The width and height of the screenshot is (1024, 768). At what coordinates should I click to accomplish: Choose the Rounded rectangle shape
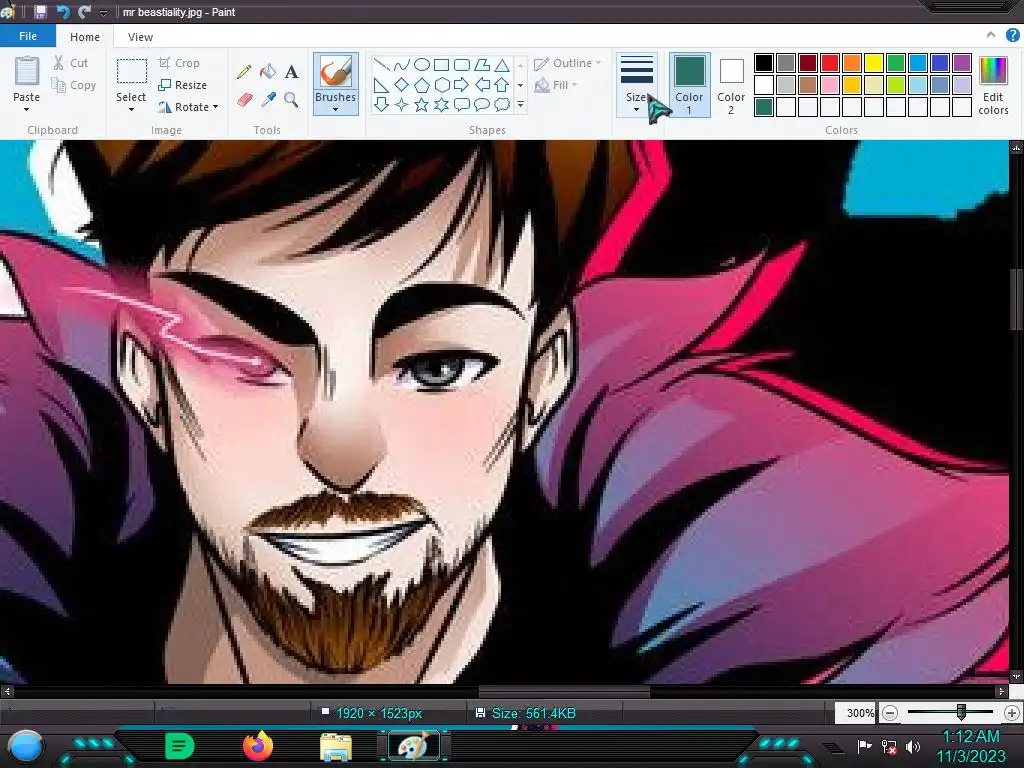462,65
